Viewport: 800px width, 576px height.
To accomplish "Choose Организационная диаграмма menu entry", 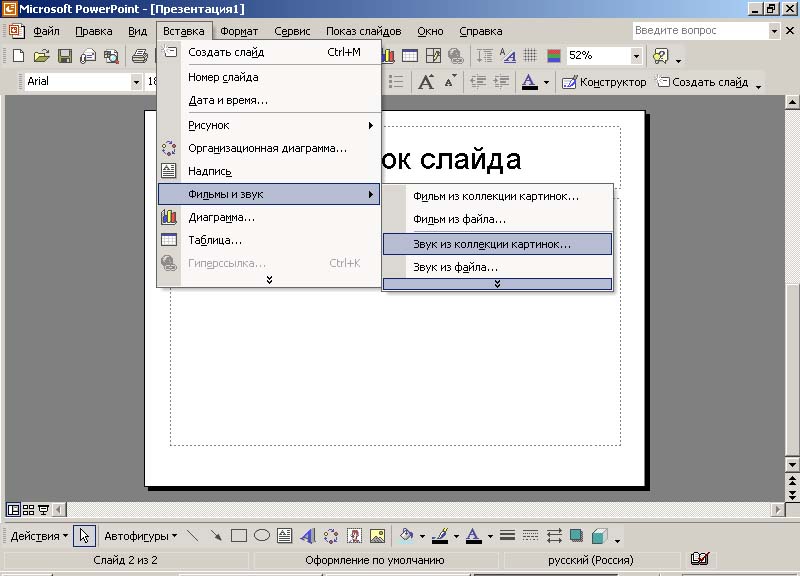I will pos(269,148).
